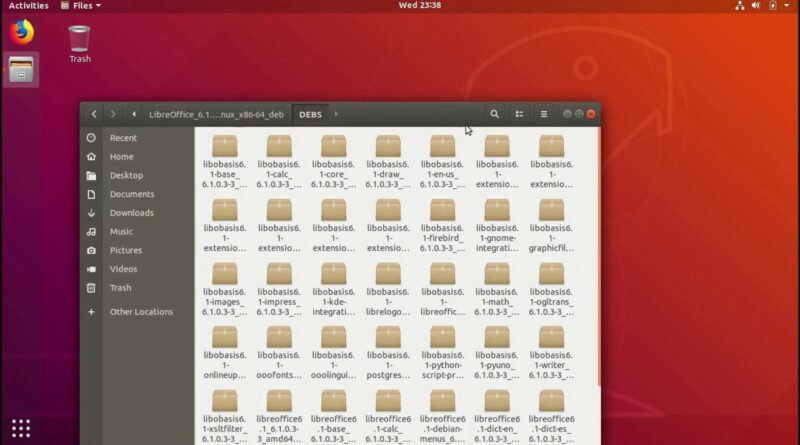Select the libobasis6.1-images package file

pyautogui.click(x=224, y=289)
